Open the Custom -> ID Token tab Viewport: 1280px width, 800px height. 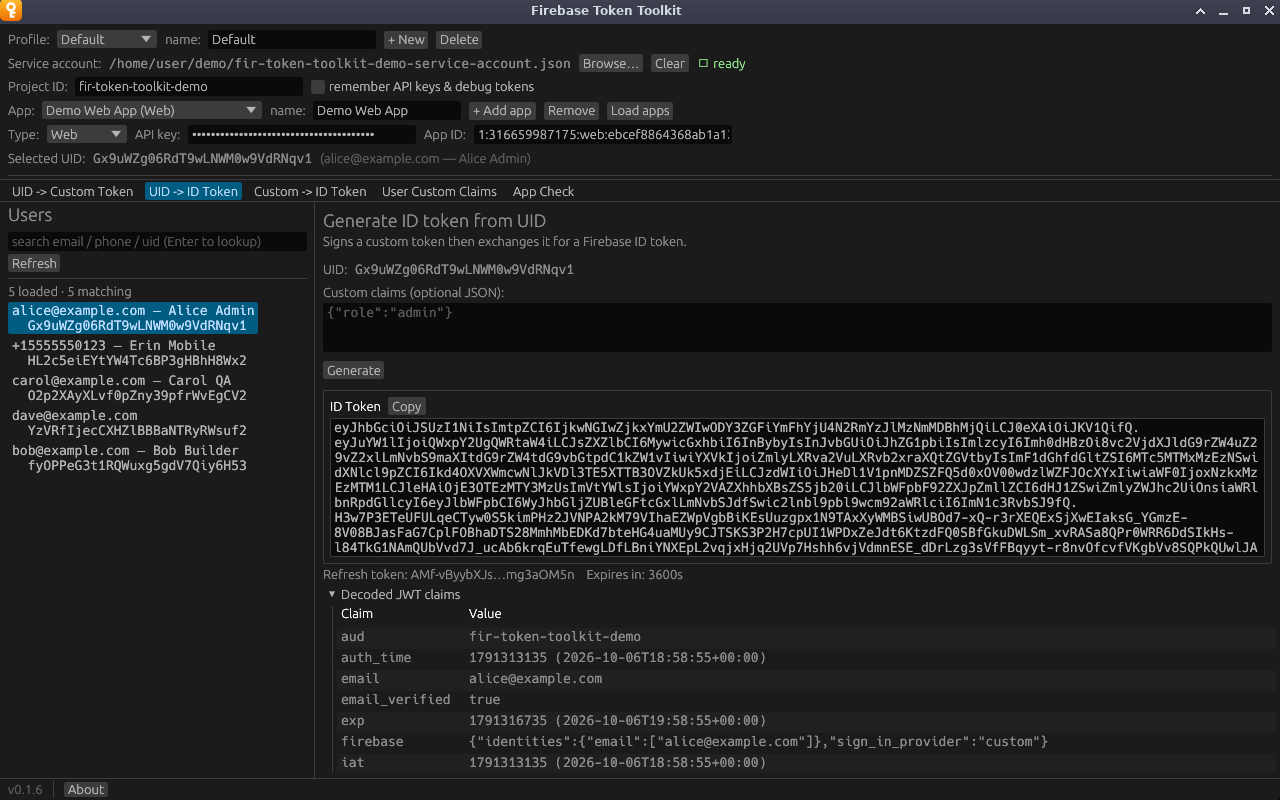click(310, 192)
